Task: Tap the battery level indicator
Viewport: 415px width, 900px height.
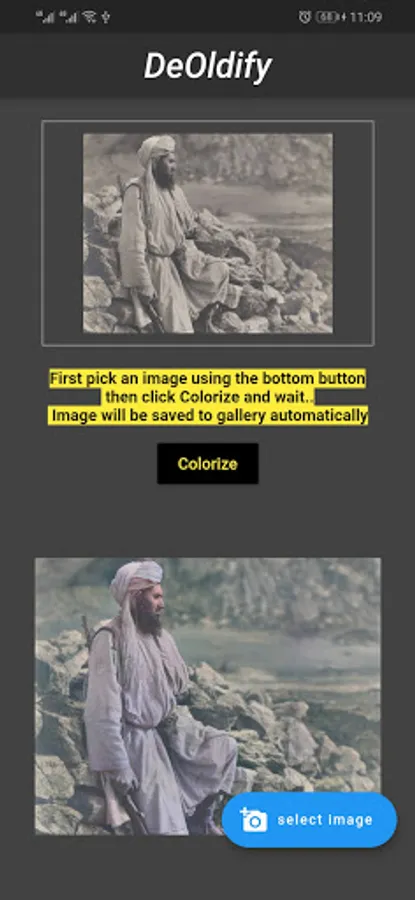Action: click(327, 17)
